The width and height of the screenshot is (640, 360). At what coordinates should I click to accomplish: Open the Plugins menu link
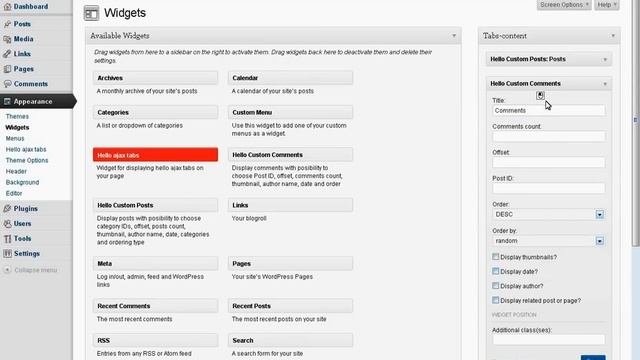tap(26, 209)
